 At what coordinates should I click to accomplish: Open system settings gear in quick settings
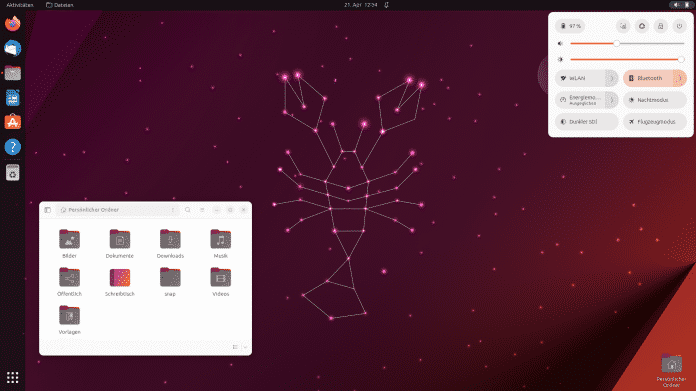[642, 26]
